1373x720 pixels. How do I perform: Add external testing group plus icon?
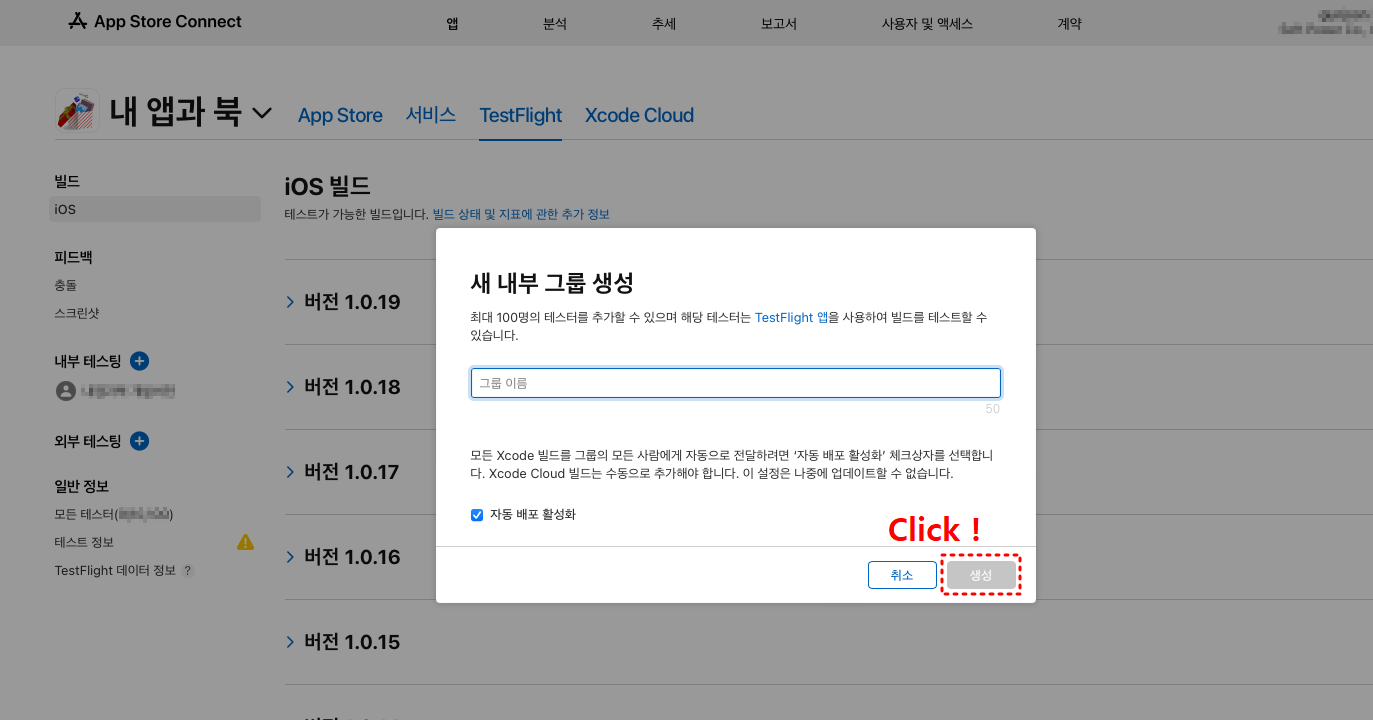pos(140,441)
